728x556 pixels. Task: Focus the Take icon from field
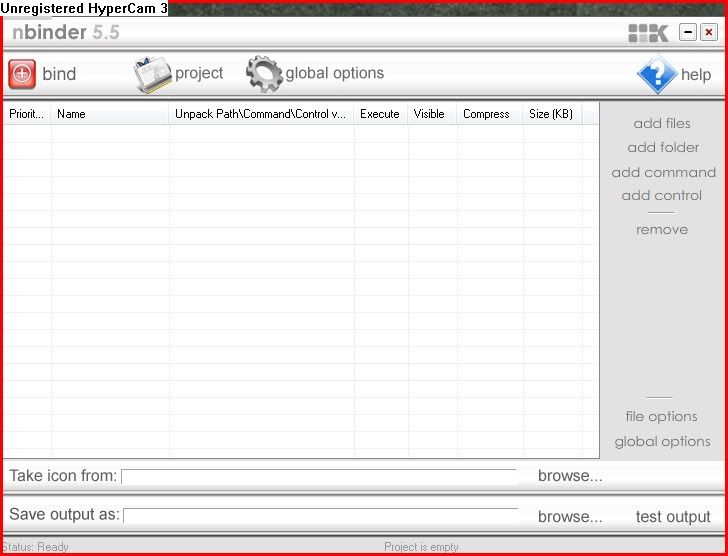pyautogui.click(x=319, y=476)
